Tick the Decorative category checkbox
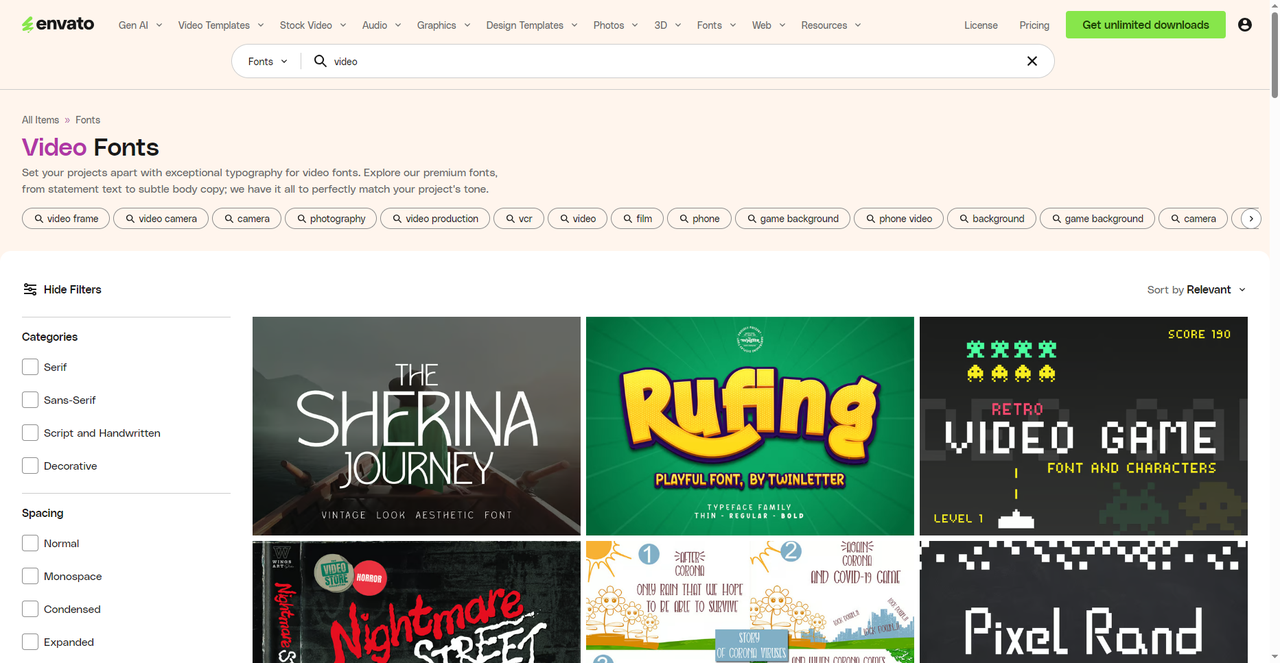1280x663 pixels. click(x=30, y=466)
